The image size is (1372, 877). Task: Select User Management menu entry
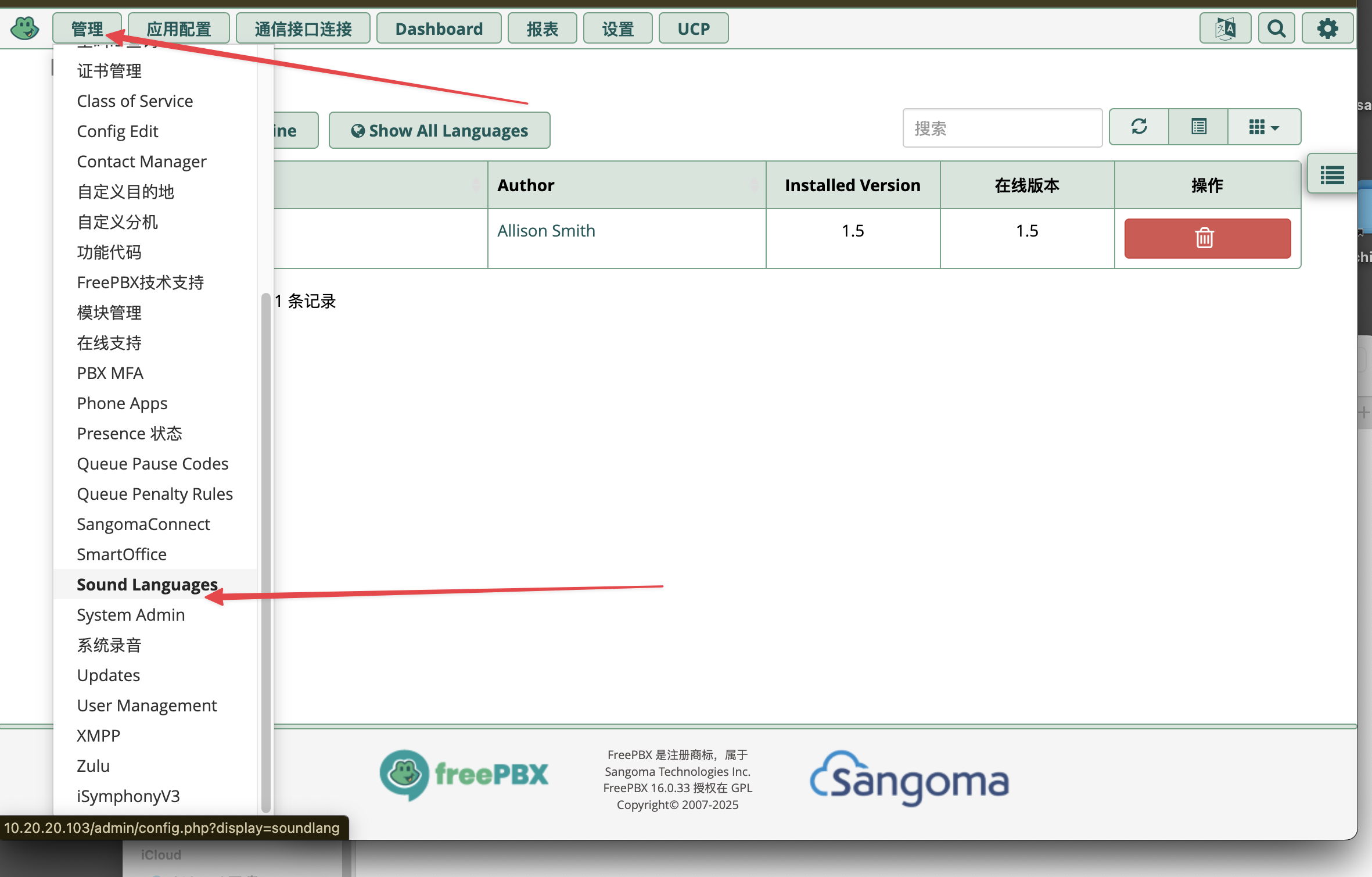tap(146, 706)
